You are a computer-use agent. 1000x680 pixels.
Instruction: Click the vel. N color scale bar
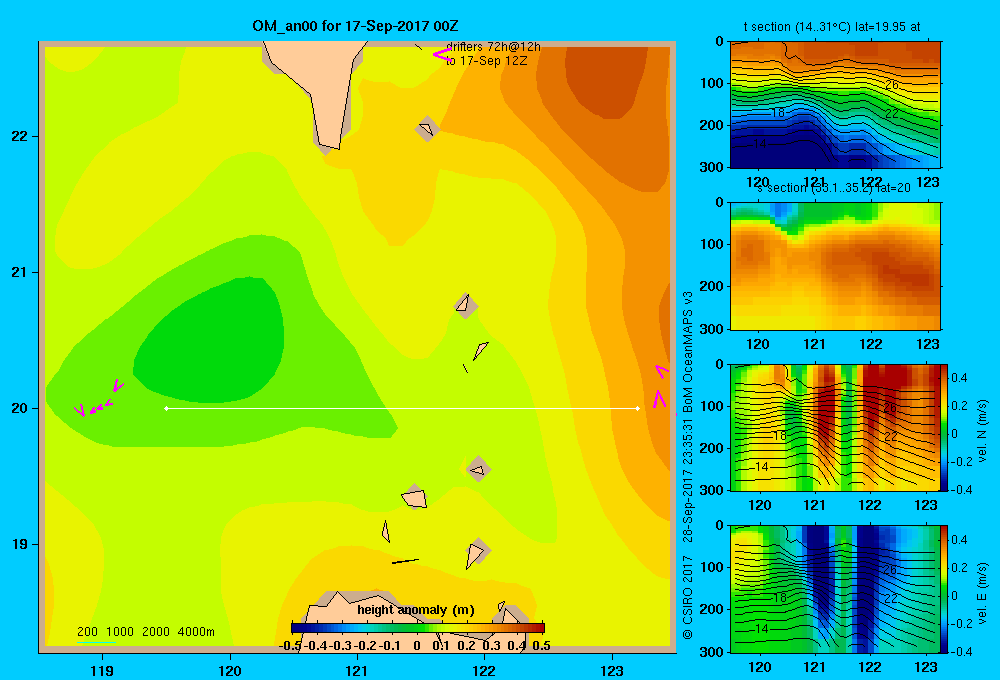(945, 427)
